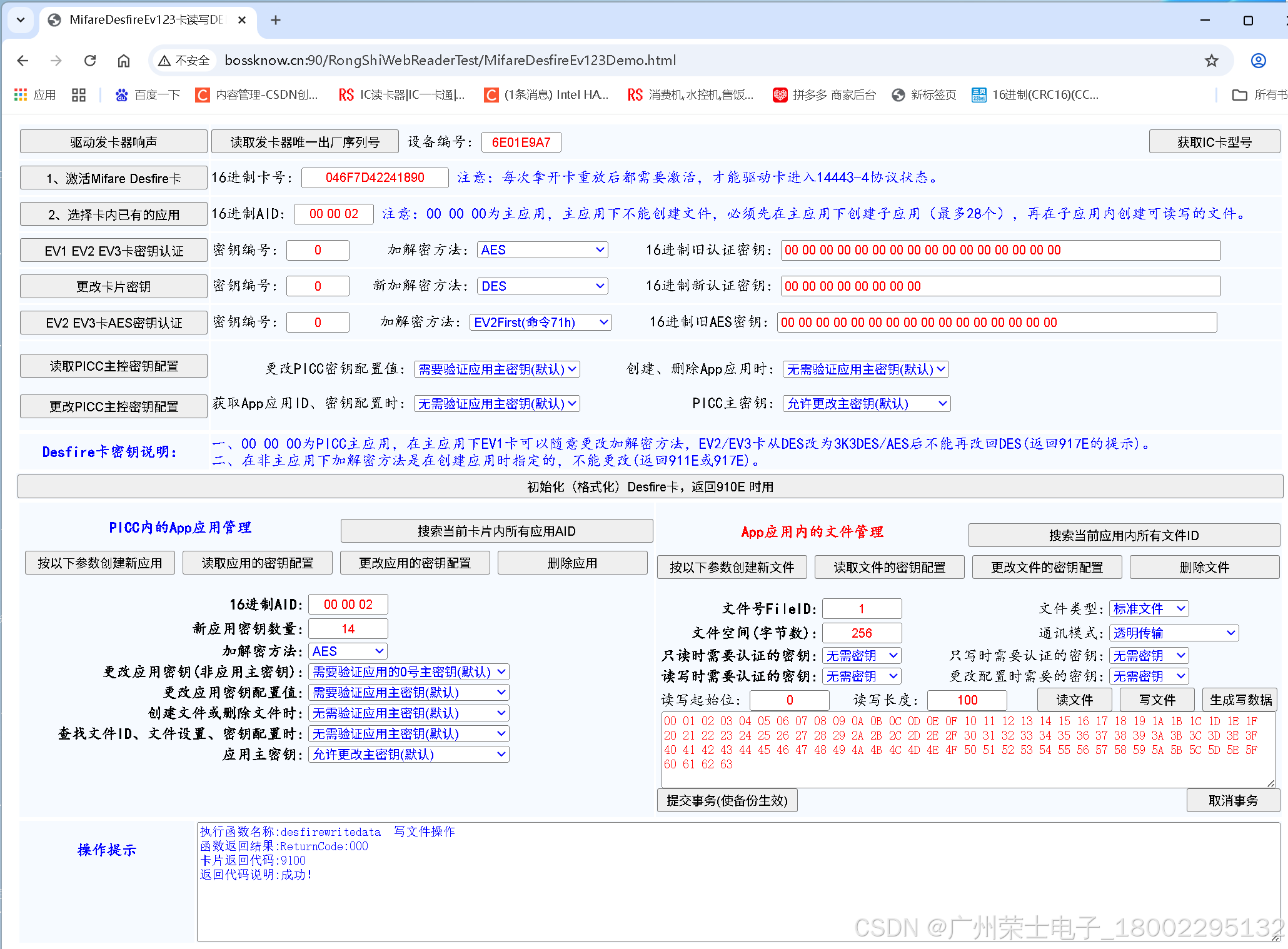Open the 通讯模式 透明传输 dropdown
The height and width of the screenshot is (949, 1288).
click(x=1174, y=633)
